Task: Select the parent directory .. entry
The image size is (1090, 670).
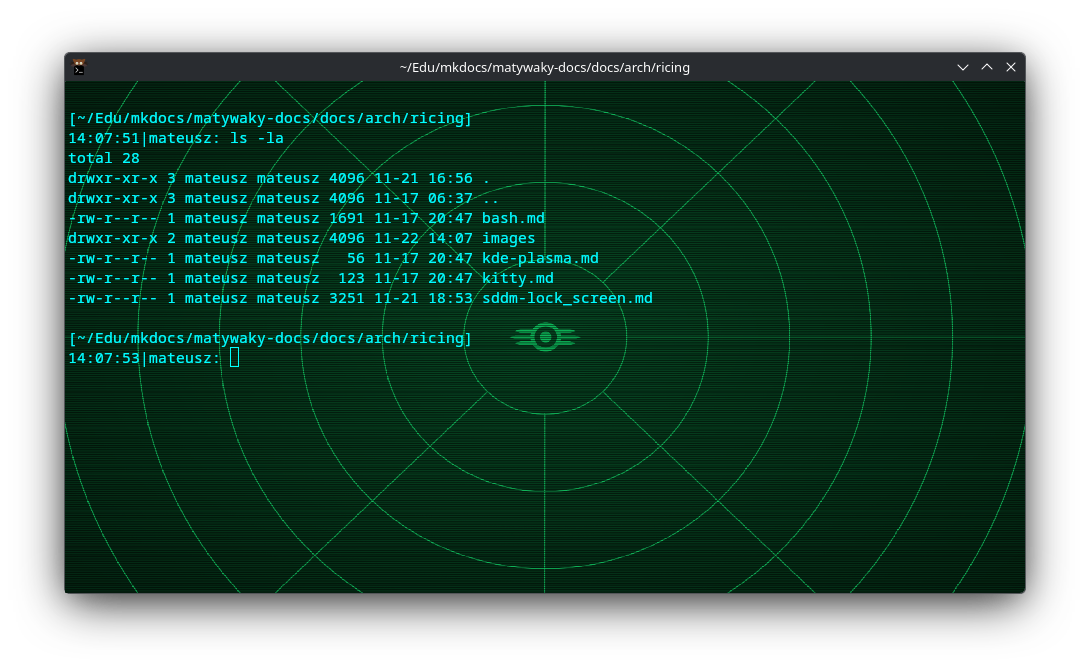Action: coord(490,198)
